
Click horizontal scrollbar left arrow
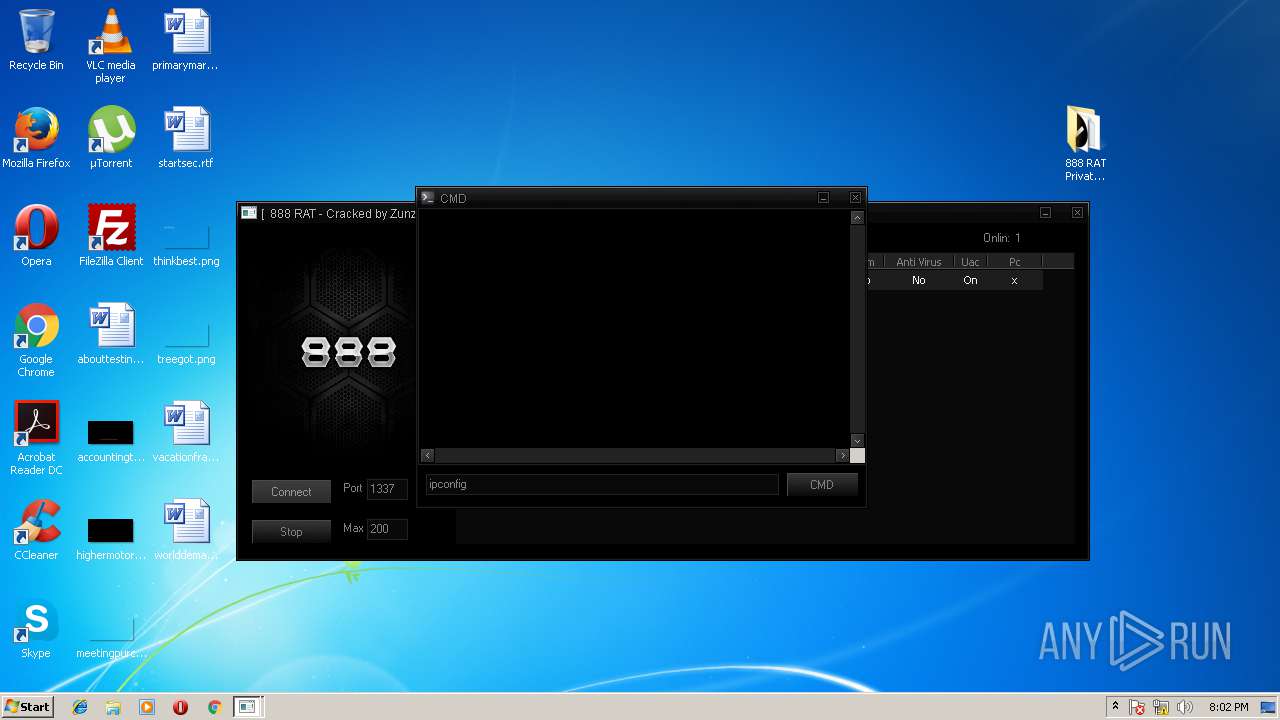(427, 455)
